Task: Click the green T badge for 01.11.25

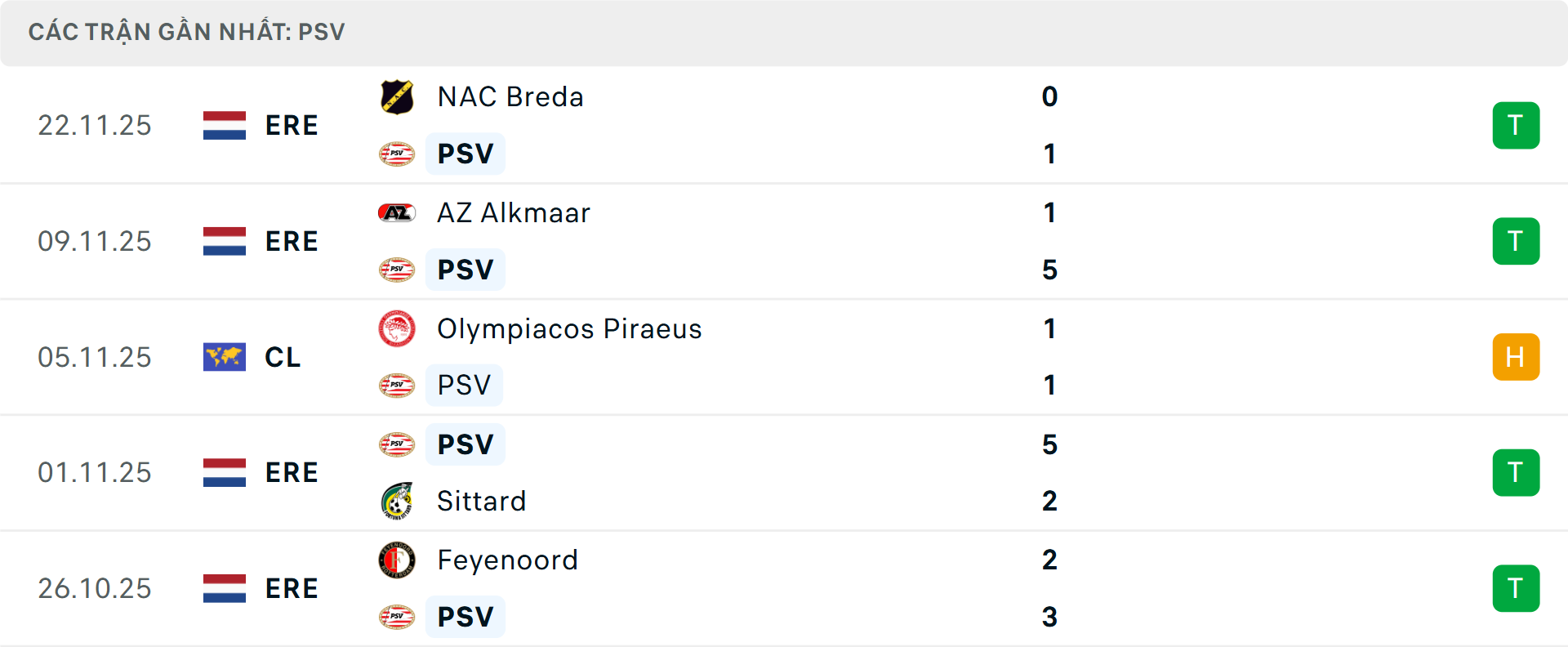Action: tap(1516, 473)
